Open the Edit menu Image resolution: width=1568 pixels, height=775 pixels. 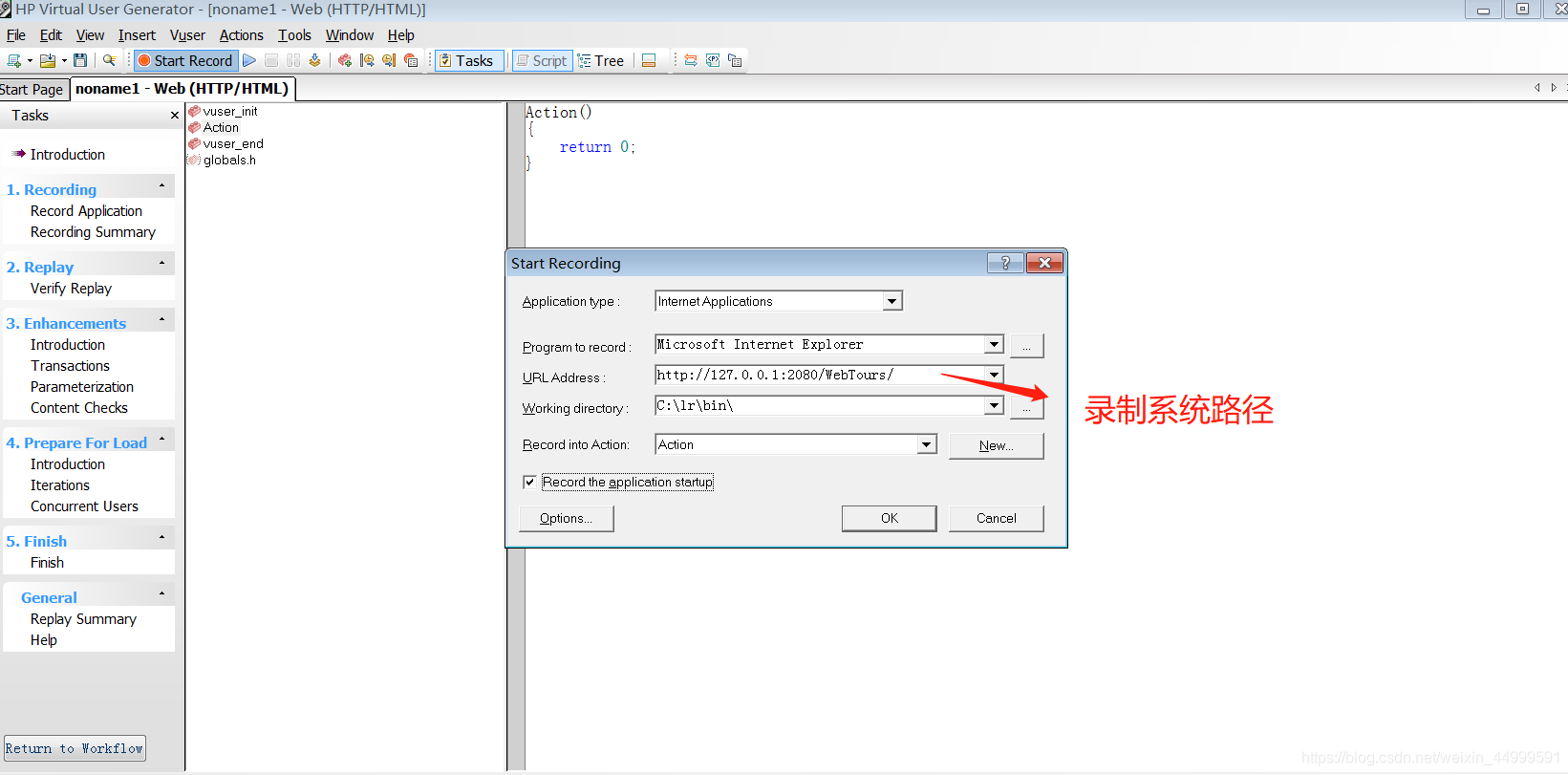point(51,35)
